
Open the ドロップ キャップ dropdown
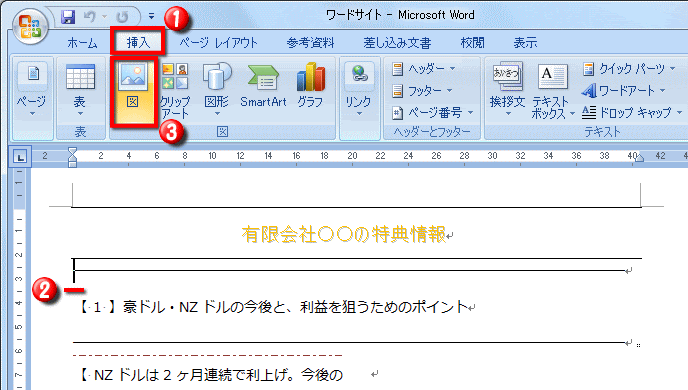point(632,113)
